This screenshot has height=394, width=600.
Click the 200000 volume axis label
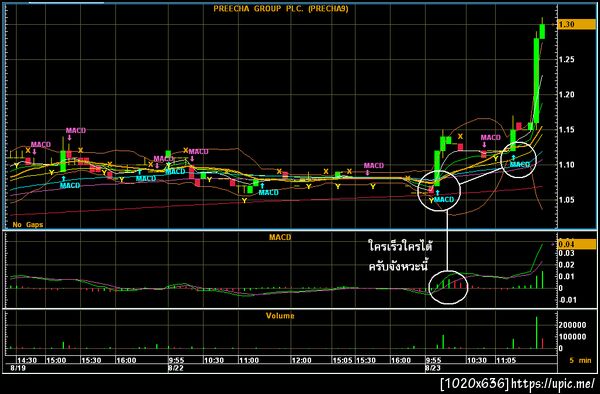click(x=572, y=325)
